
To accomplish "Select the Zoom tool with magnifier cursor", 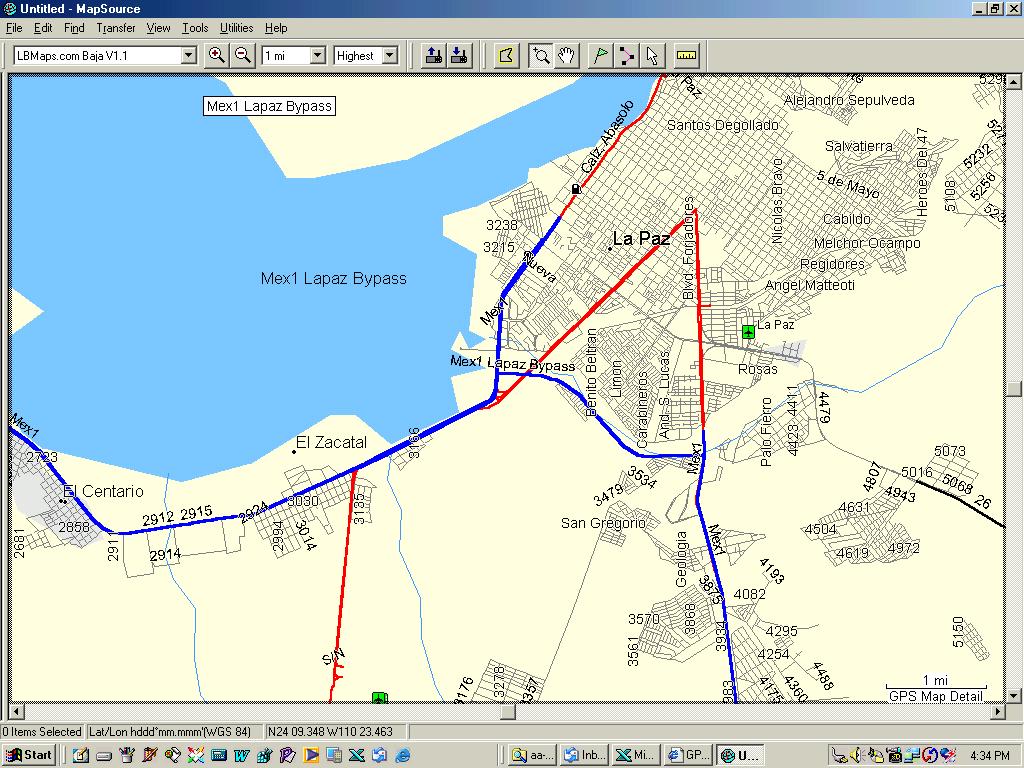I will tap(540, 56).
